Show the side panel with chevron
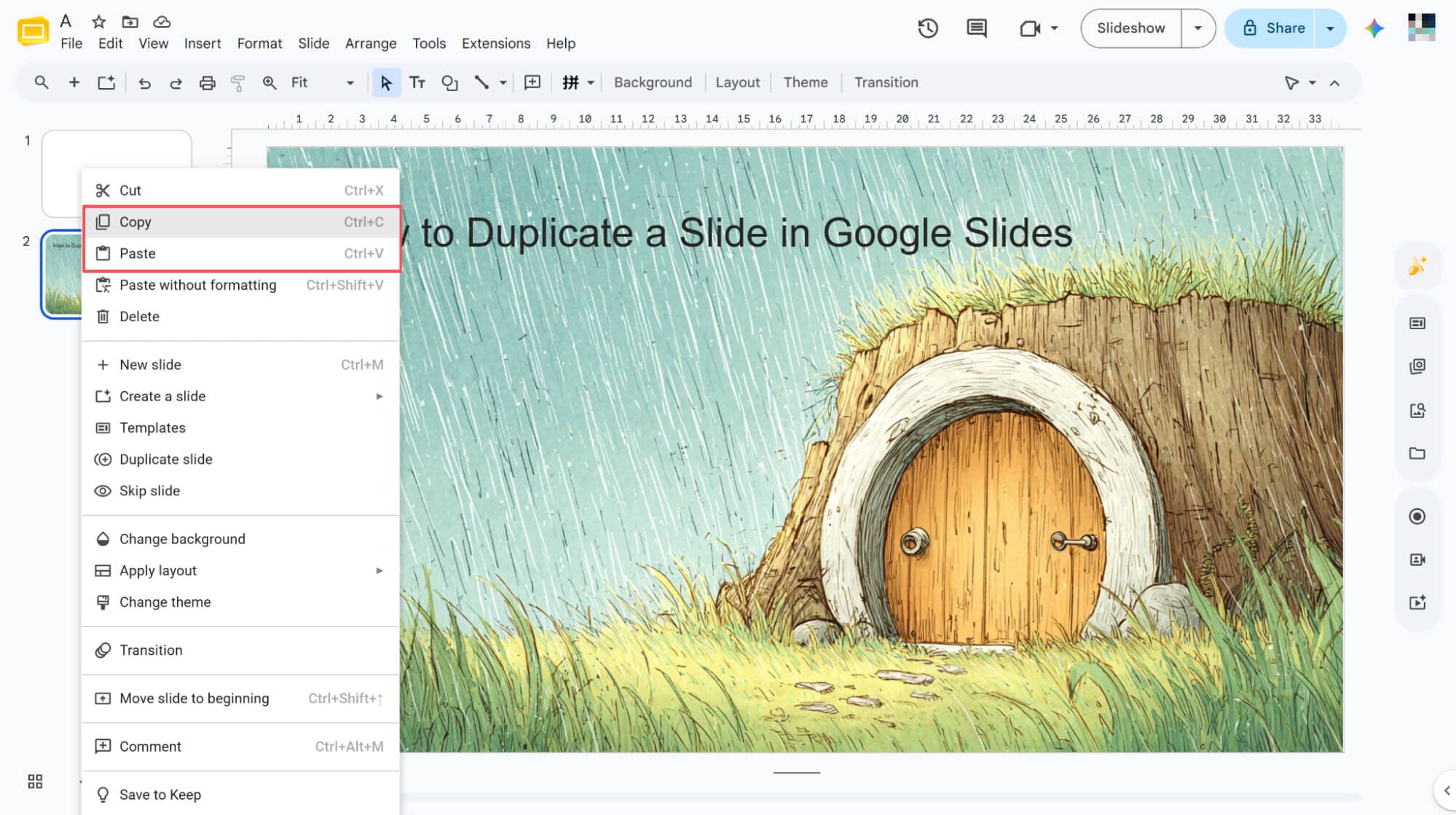The width and height of the screenshot is (1456, 815). click(x=1447, y=790)
